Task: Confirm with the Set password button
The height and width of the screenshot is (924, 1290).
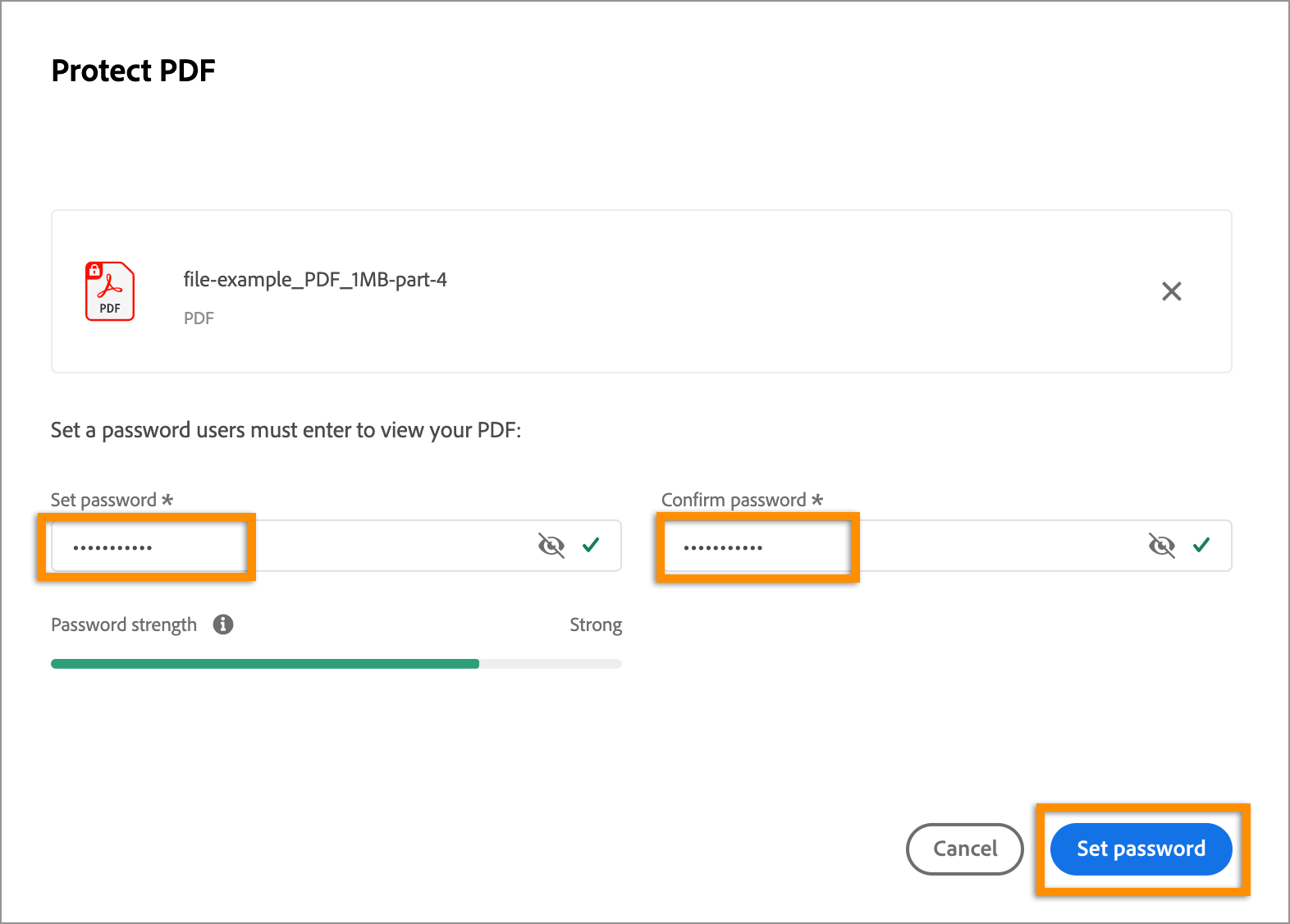Action: click(x=1141, y=849)
